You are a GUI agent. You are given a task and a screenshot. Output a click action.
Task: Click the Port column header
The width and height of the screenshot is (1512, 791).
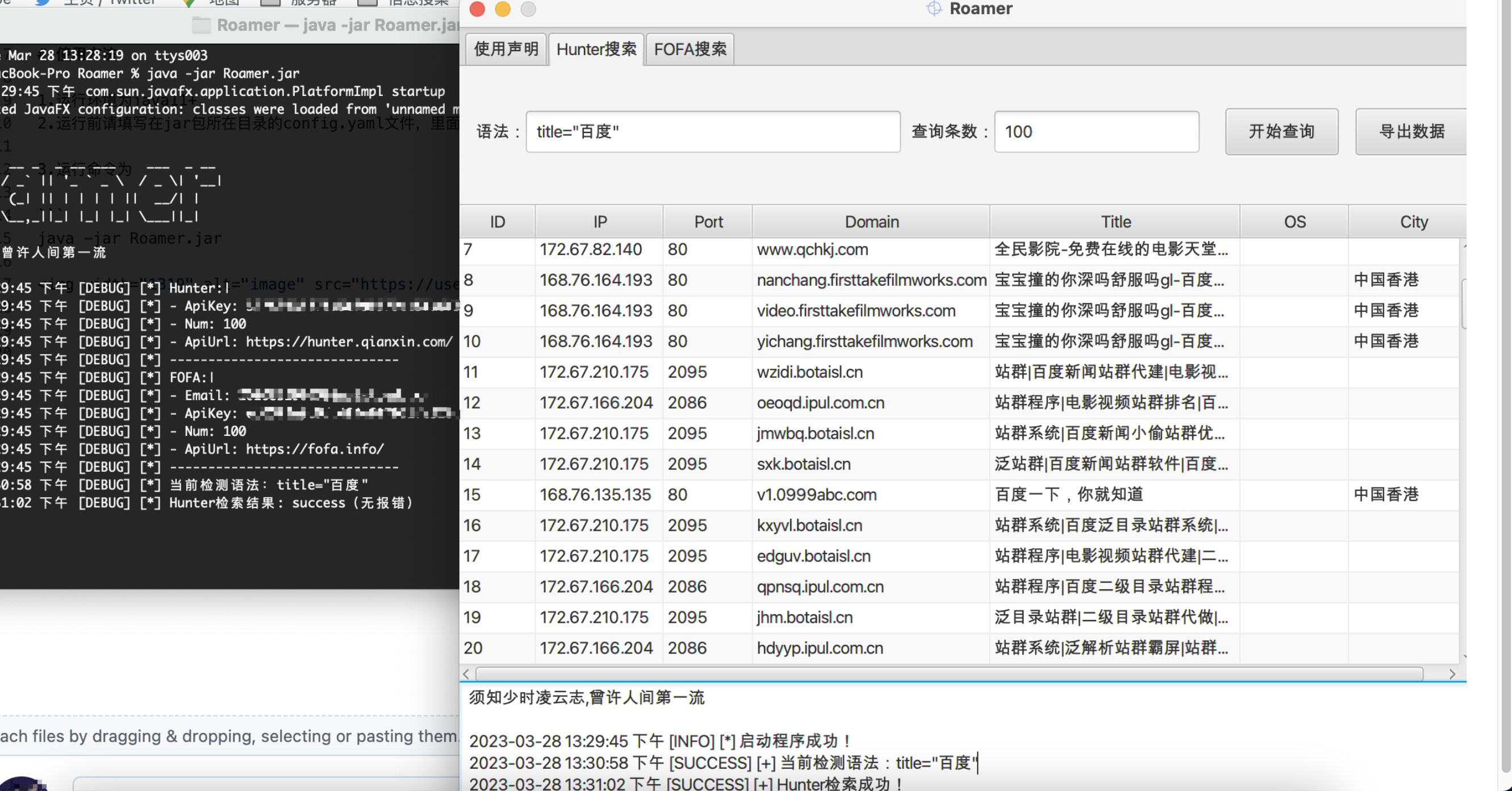[707, 222]
